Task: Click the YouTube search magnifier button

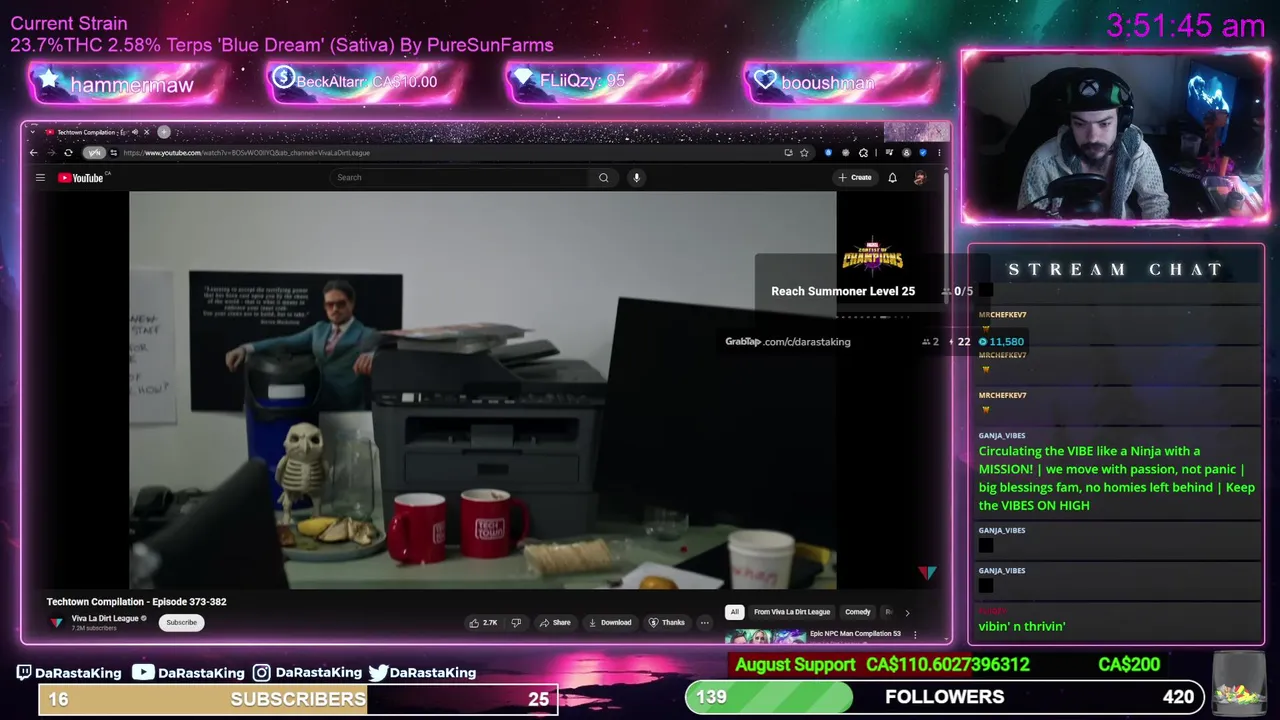Action: (x=603, y=177)
